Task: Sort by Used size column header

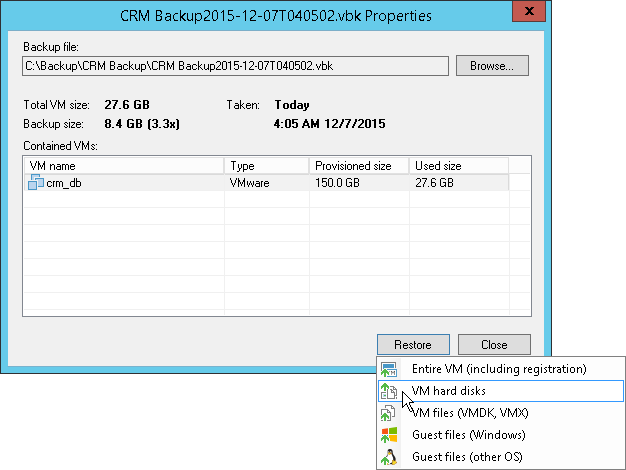Action: [x=459, y=166]
